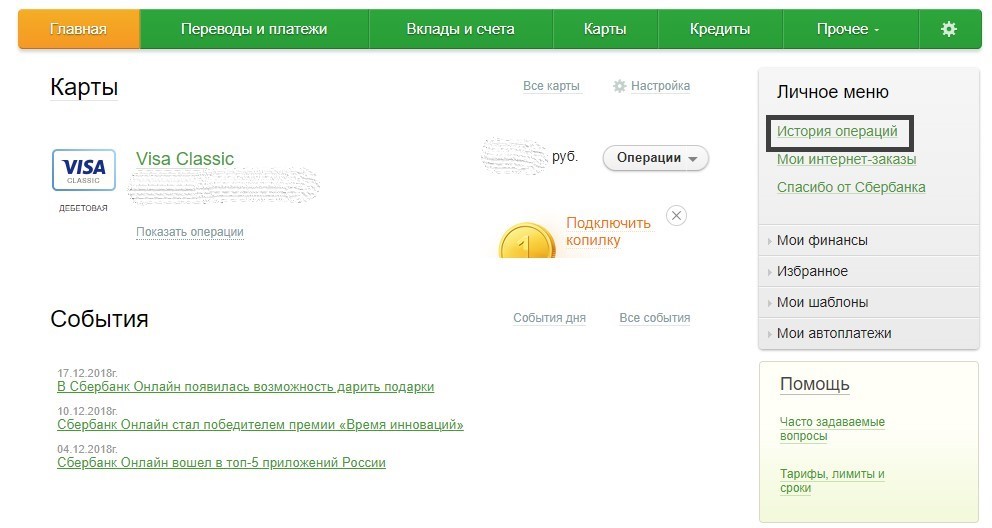Click the Спасибо от Сбербанка link
Image resolution: width=992 pixels, height=528 pixels.
(x=851, y=187)
